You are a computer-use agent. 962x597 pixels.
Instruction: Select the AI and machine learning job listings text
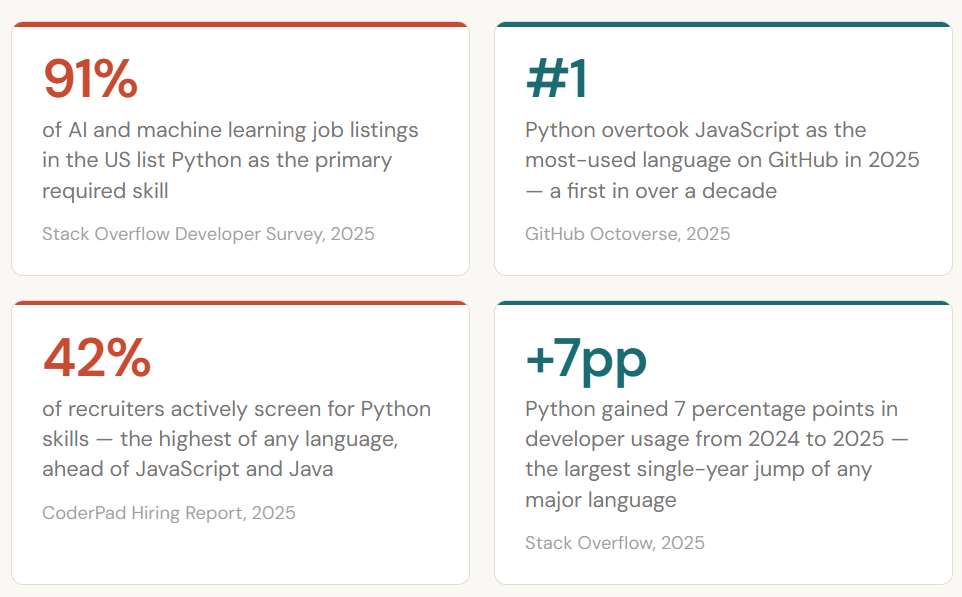[230, 160]
